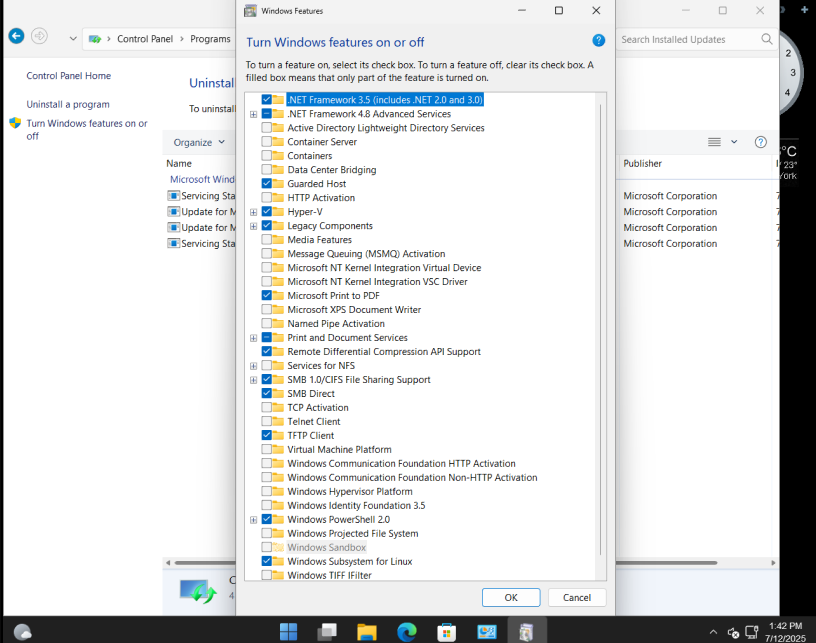The height and width of the screenshot is (643, 816).
Task: Click the updates list horizontal scrollbar
Action: 446,562
